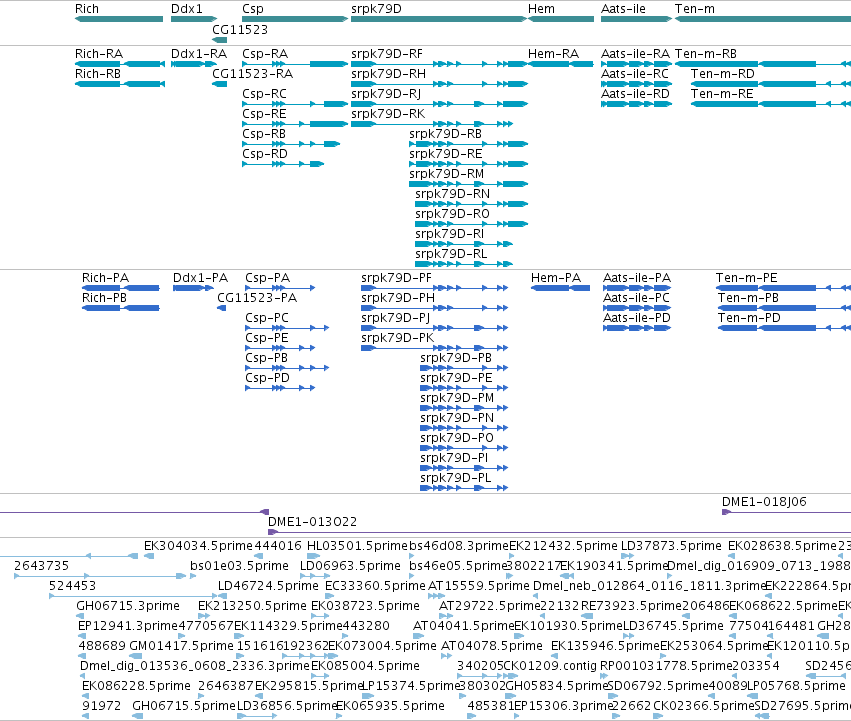Click the Csp-PA protein label
The image size is (851, 721).
click(x=268, y=278)
